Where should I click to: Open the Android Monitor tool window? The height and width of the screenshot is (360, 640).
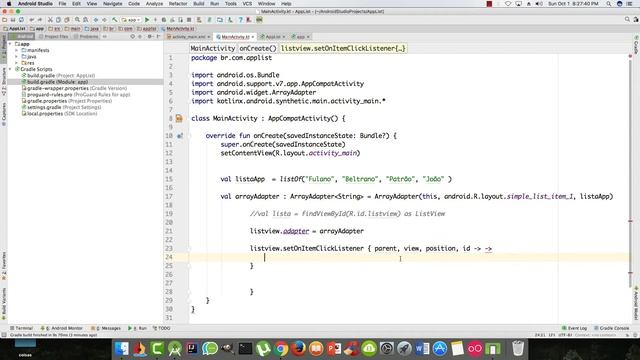click(62, 328)
